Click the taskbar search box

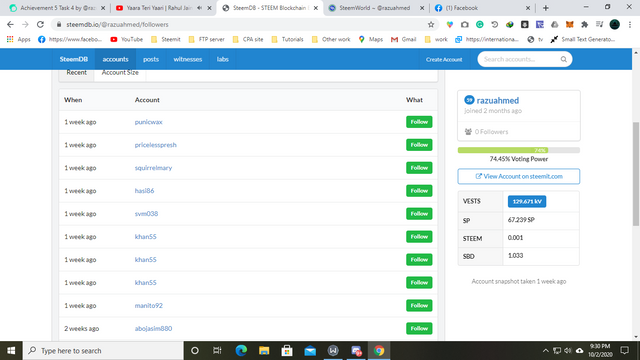coord(103,351)
